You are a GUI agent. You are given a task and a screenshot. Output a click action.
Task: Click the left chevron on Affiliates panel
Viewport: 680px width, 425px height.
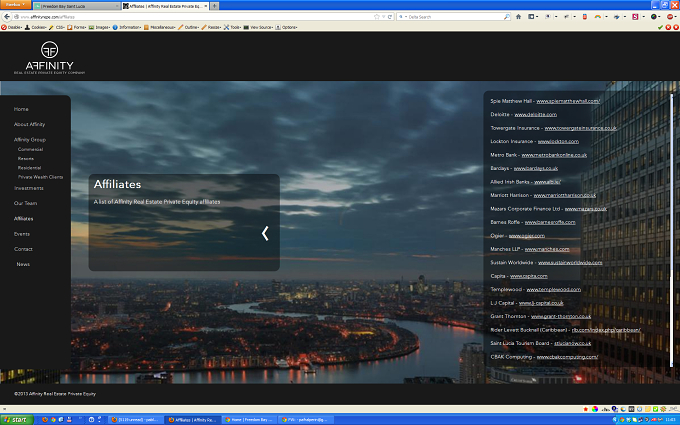[265, 233]
